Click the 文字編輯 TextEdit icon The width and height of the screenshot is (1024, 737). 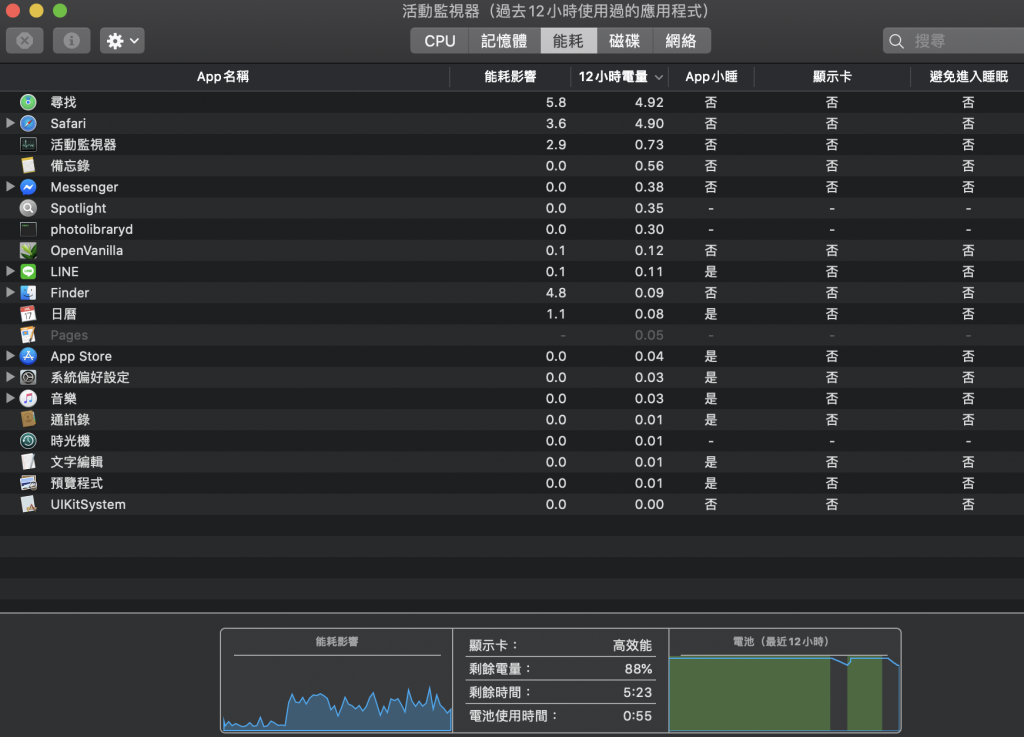pos(28,462)
